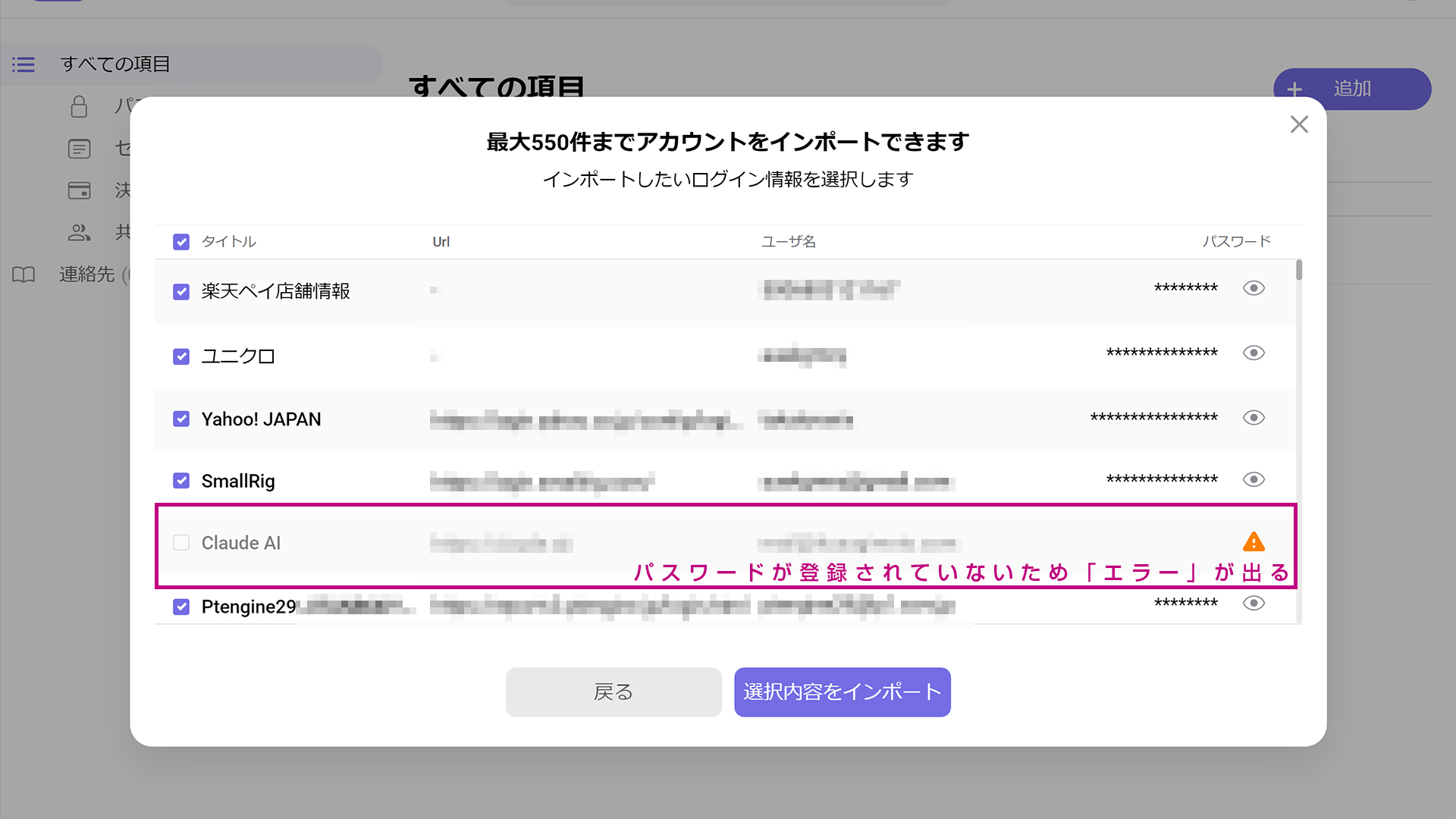
Task: Uncheck the 楽天ペイ店舗情報 row checkbox
Action: tap(181, 291)
